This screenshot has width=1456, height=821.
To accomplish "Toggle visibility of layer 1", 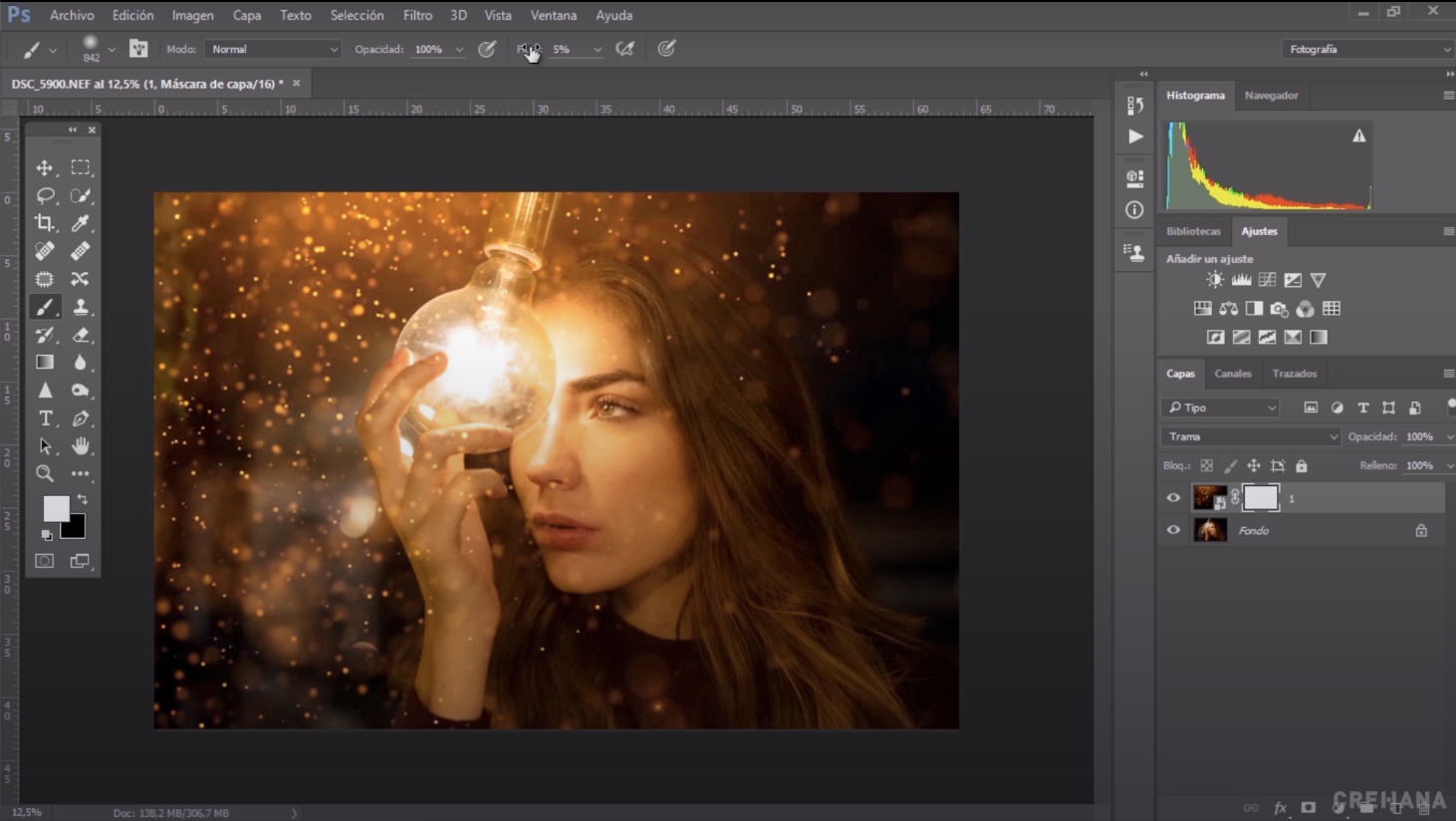I will pyautogui.click(x=1173, y=497).
